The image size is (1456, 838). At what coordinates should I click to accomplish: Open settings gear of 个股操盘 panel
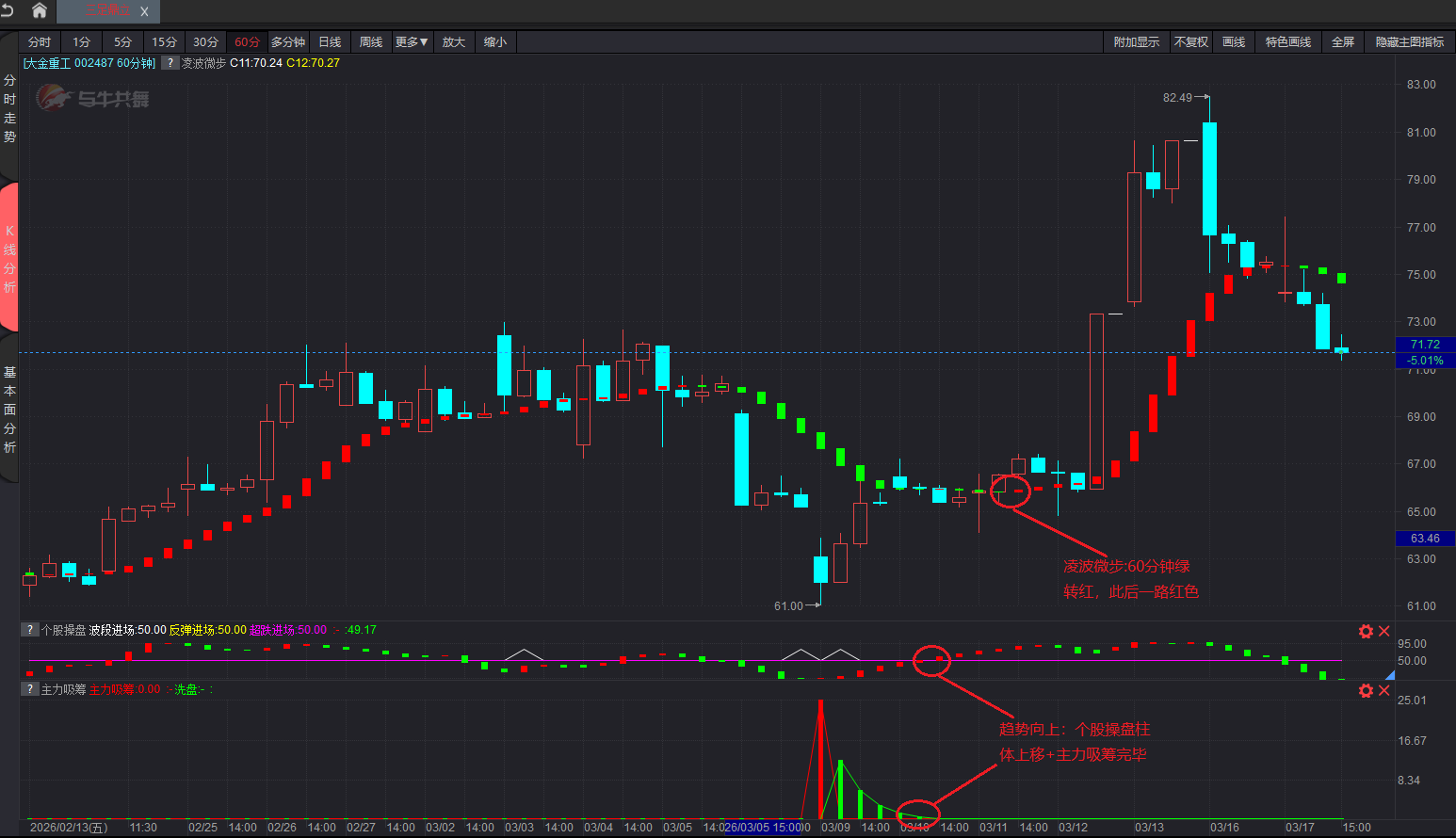coord(1366,631)
